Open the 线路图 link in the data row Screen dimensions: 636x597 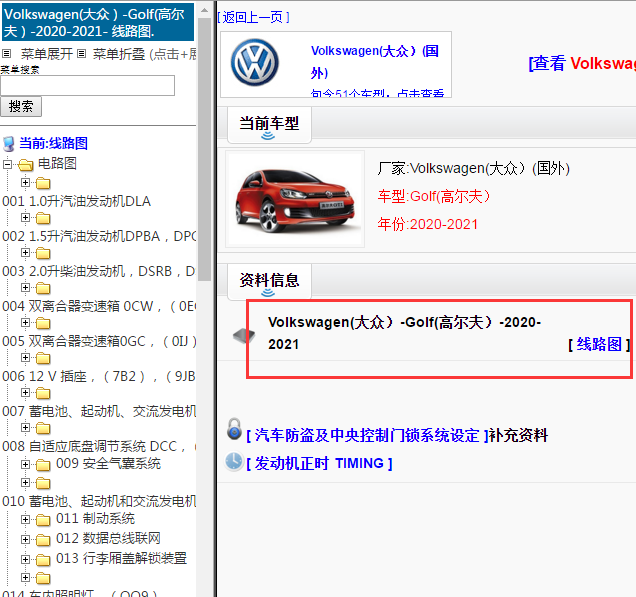599,344
